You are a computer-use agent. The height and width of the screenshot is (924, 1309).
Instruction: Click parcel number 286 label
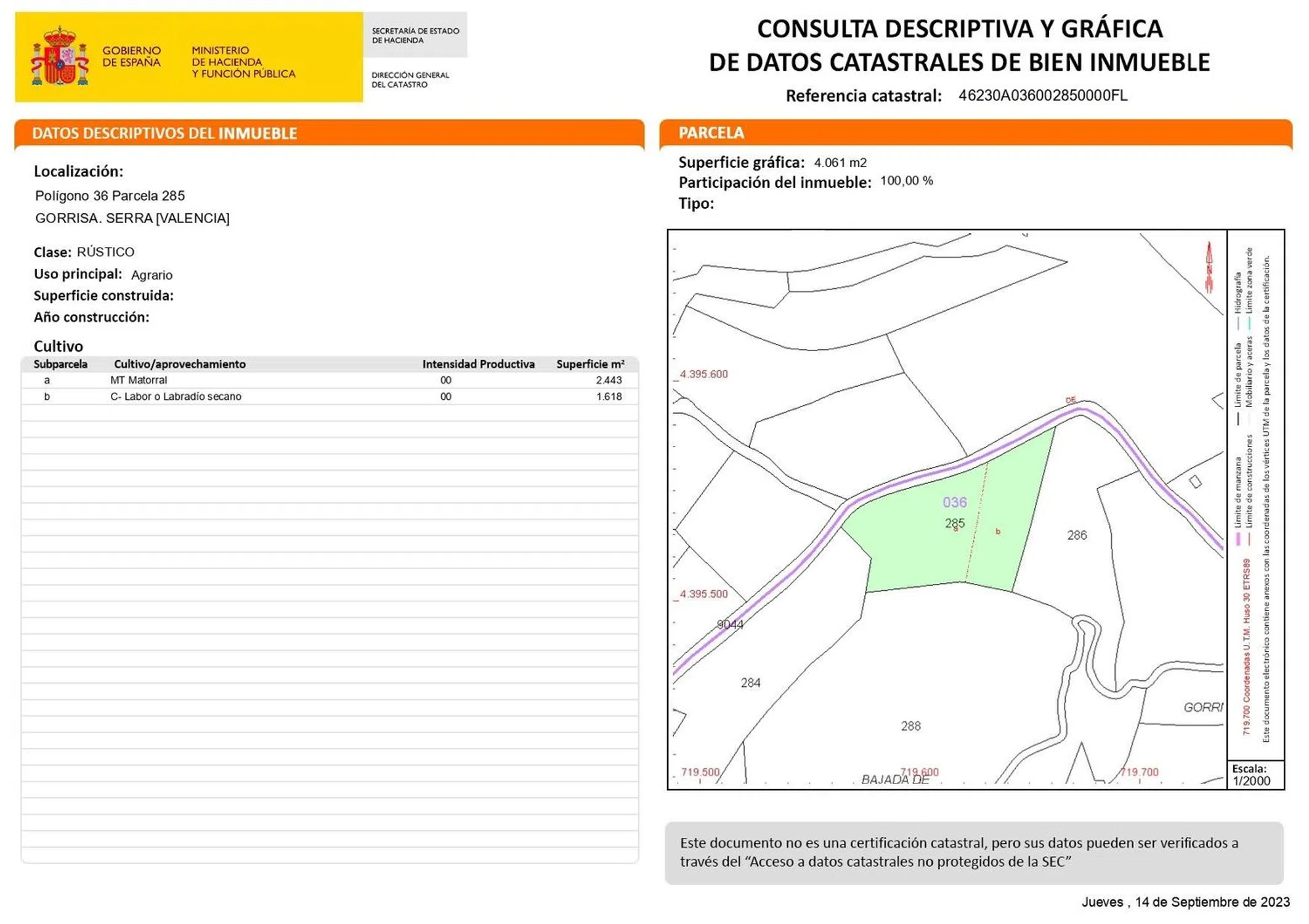[x=1076, y=535]
